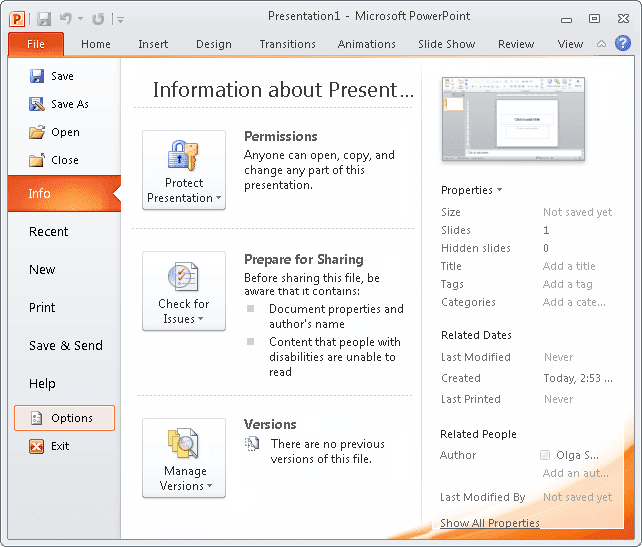
Task: Open the View tab
Action: click(570, 44)
